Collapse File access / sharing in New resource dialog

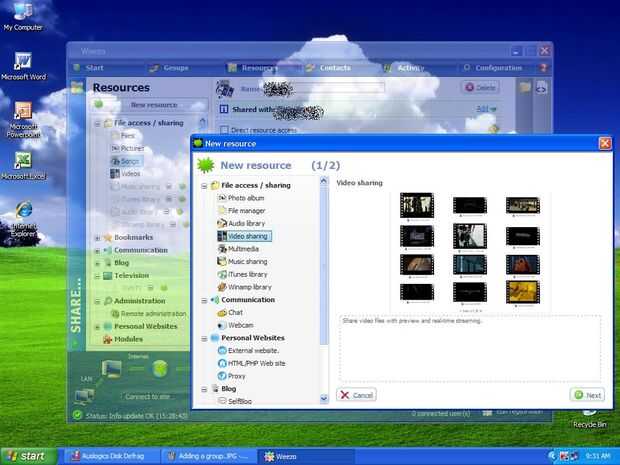pos(204,185)
